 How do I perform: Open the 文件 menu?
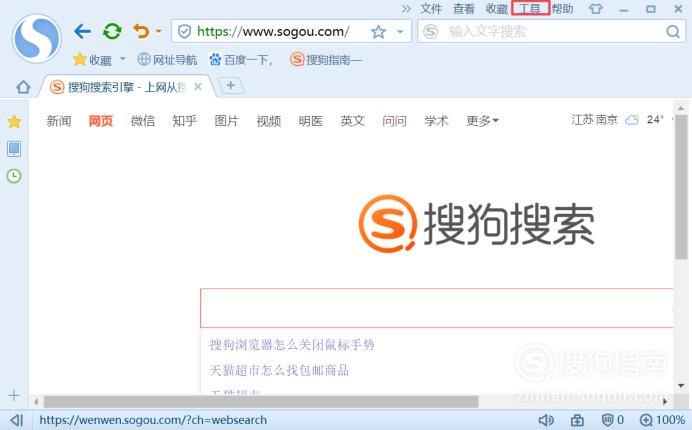coord(431,9)
